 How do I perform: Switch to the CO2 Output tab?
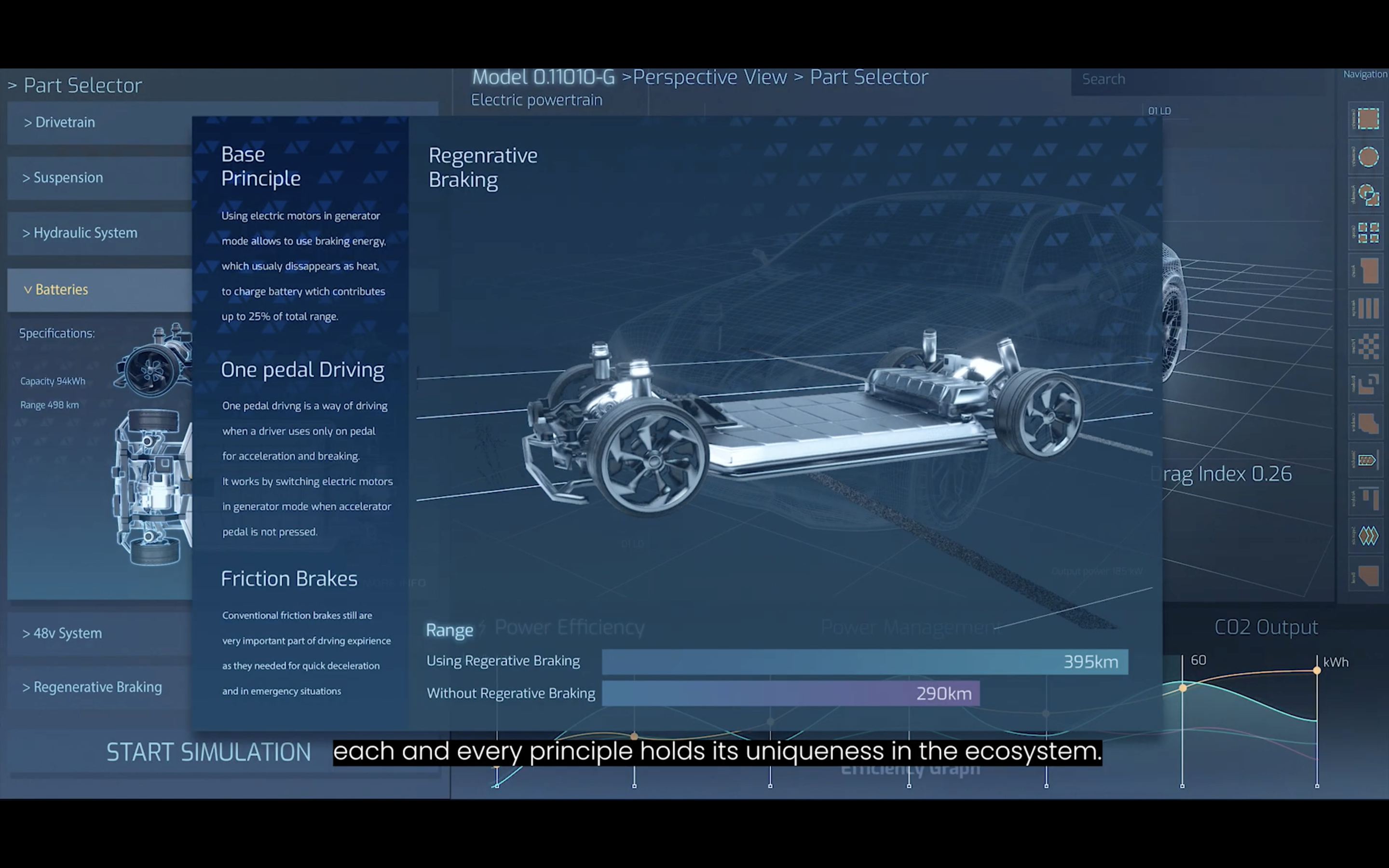point(1266,627)
